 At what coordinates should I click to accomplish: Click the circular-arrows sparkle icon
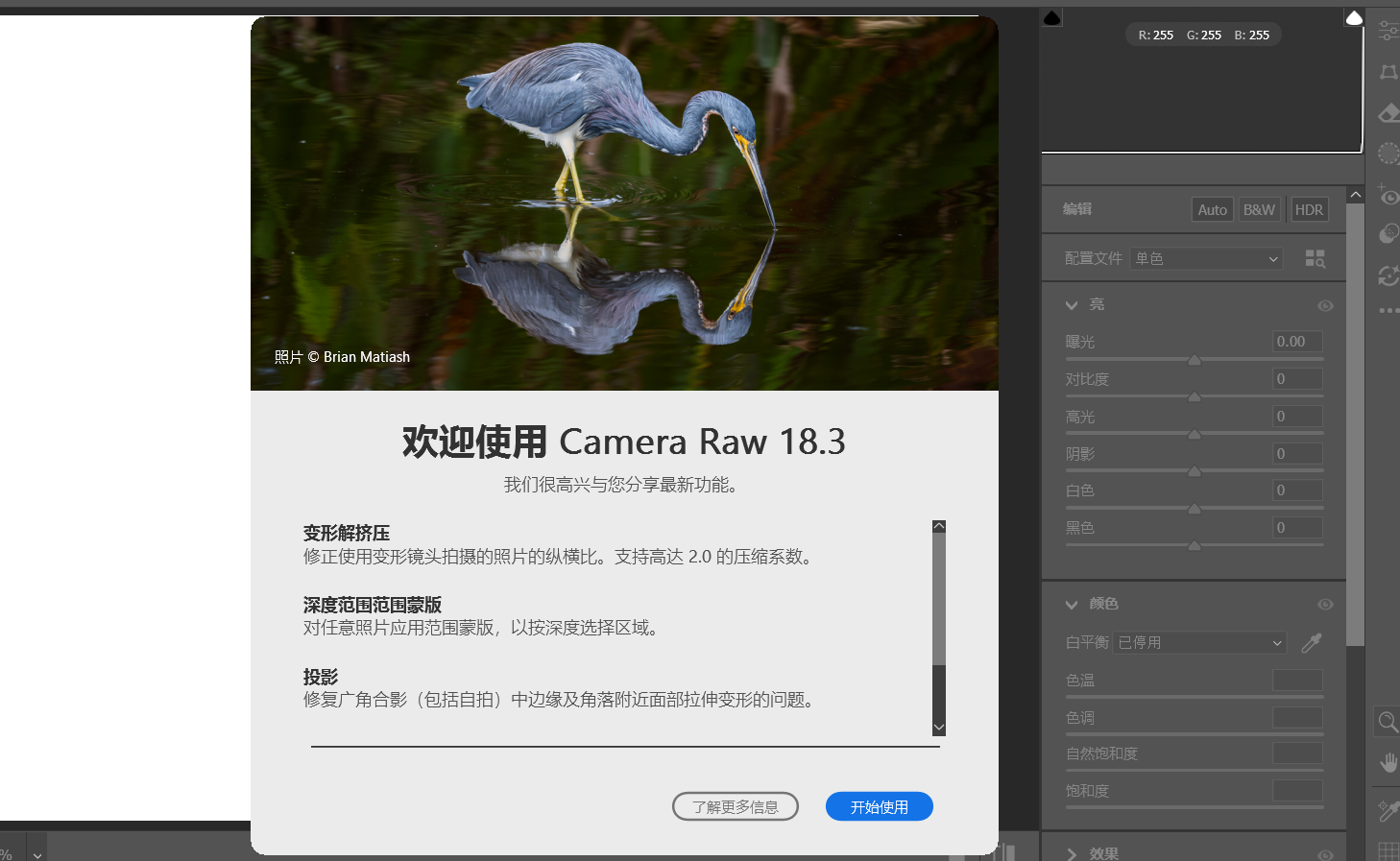click(1388, 275)
